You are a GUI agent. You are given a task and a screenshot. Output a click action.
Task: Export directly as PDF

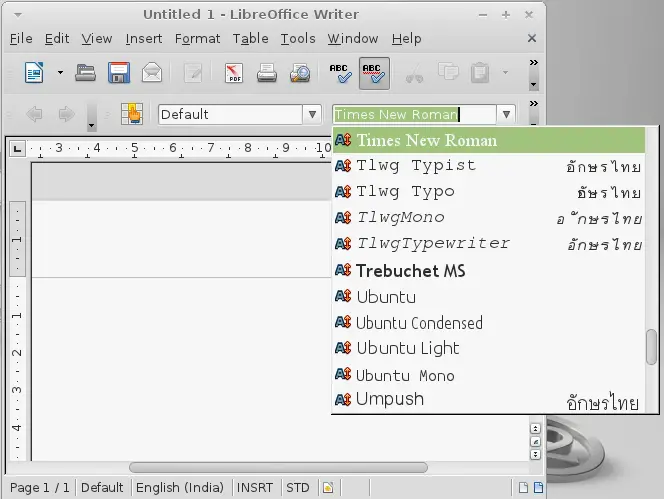[234, 73]
